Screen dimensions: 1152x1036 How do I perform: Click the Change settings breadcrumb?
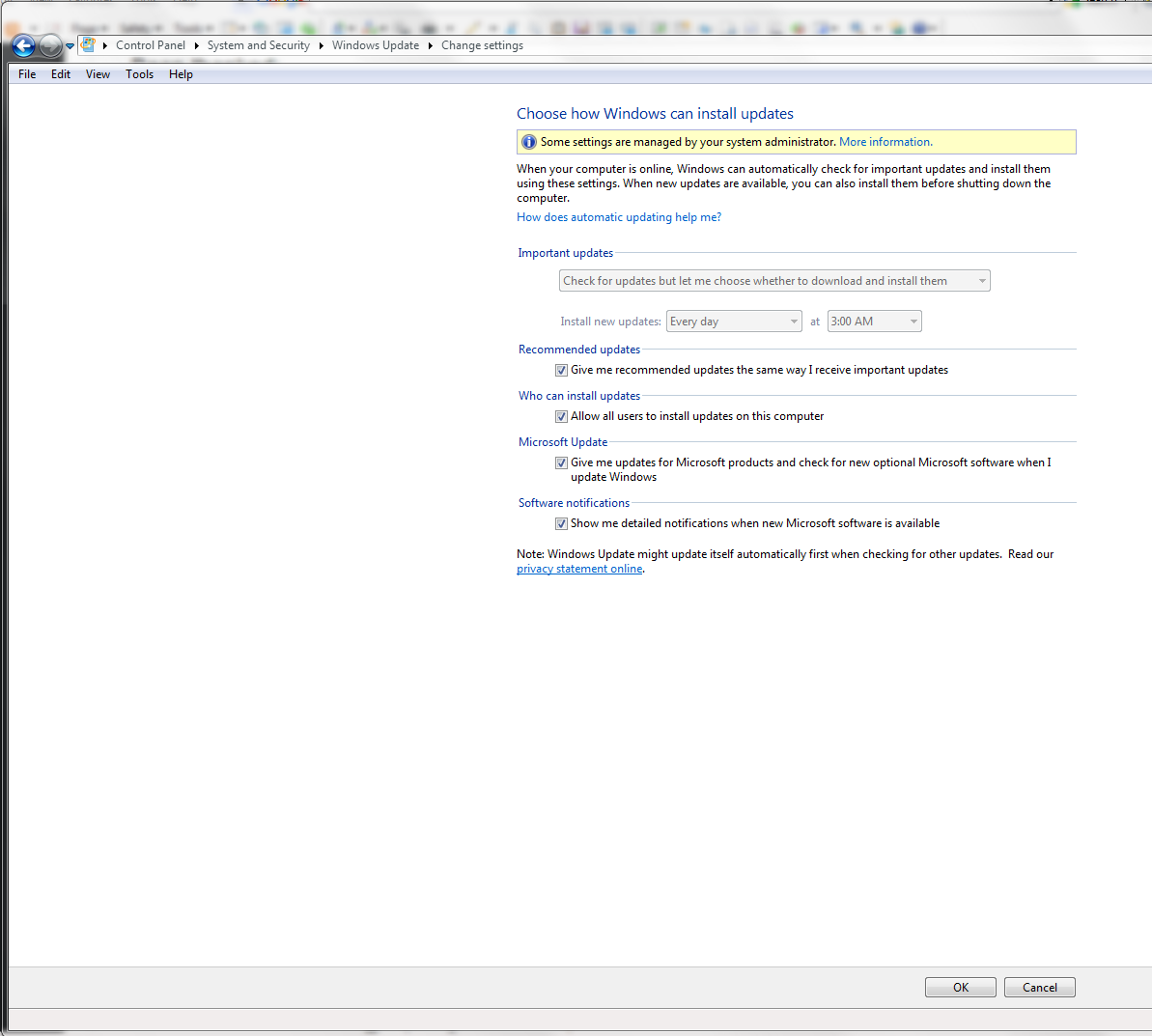pyautogui.click(x=482, y=45)
